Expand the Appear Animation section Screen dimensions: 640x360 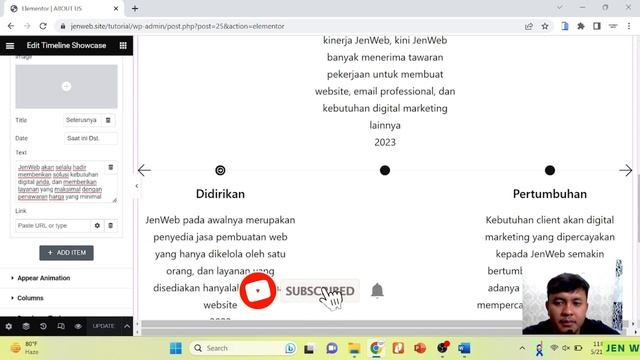tap(44, 278)
